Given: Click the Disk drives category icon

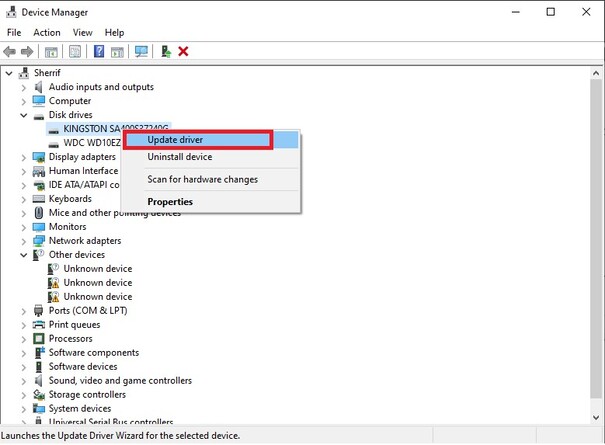Looking at the screenshot, I should click(39, 116).
